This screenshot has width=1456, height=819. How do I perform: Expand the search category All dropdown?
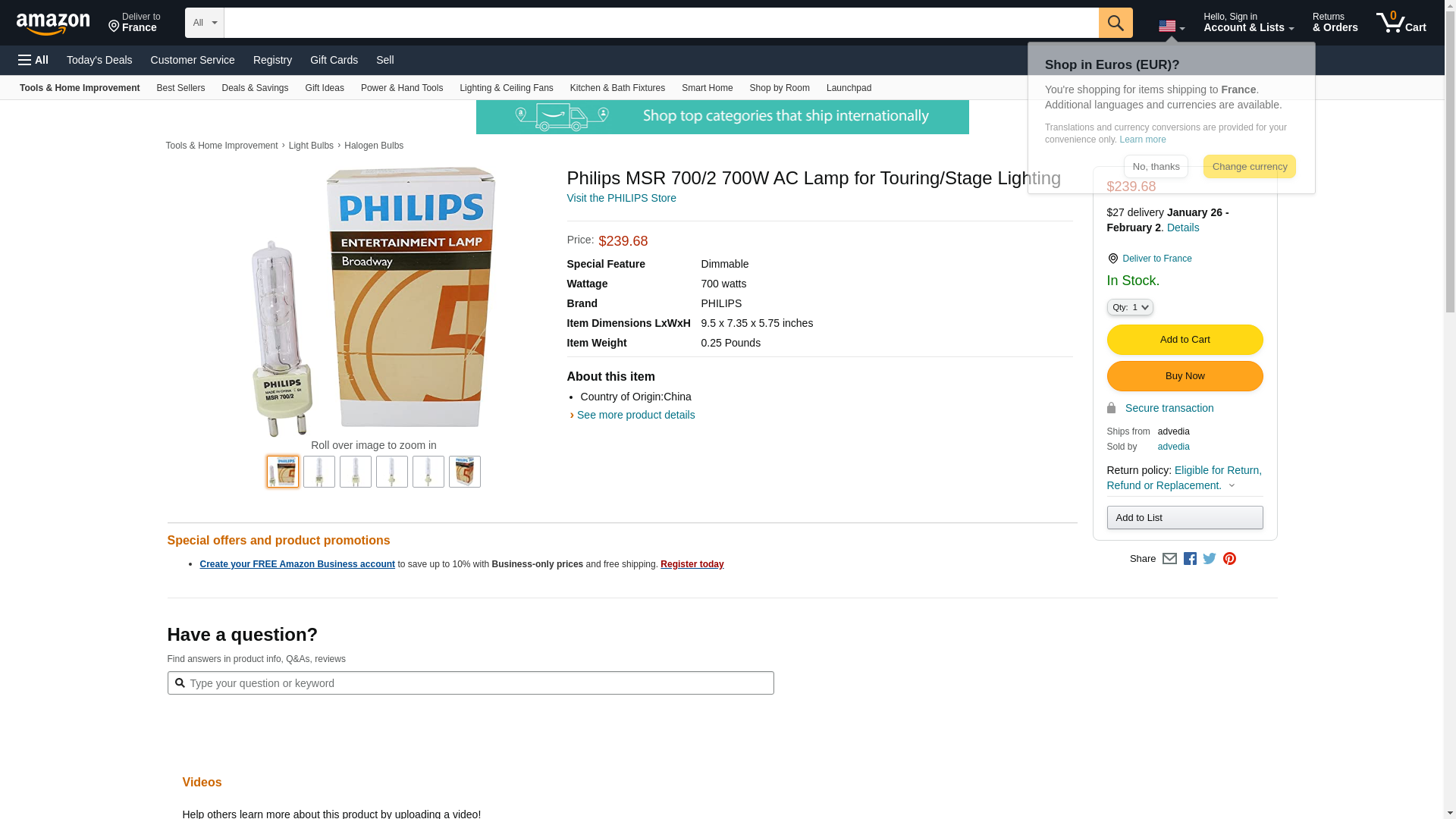coord(204,23)
